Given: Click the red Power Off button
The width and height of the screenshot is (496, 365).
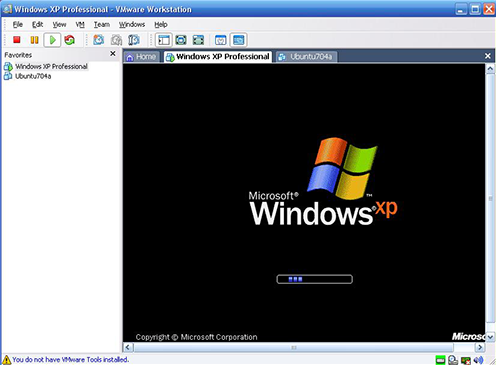Looking at the screenshot, I should [17, 40].
